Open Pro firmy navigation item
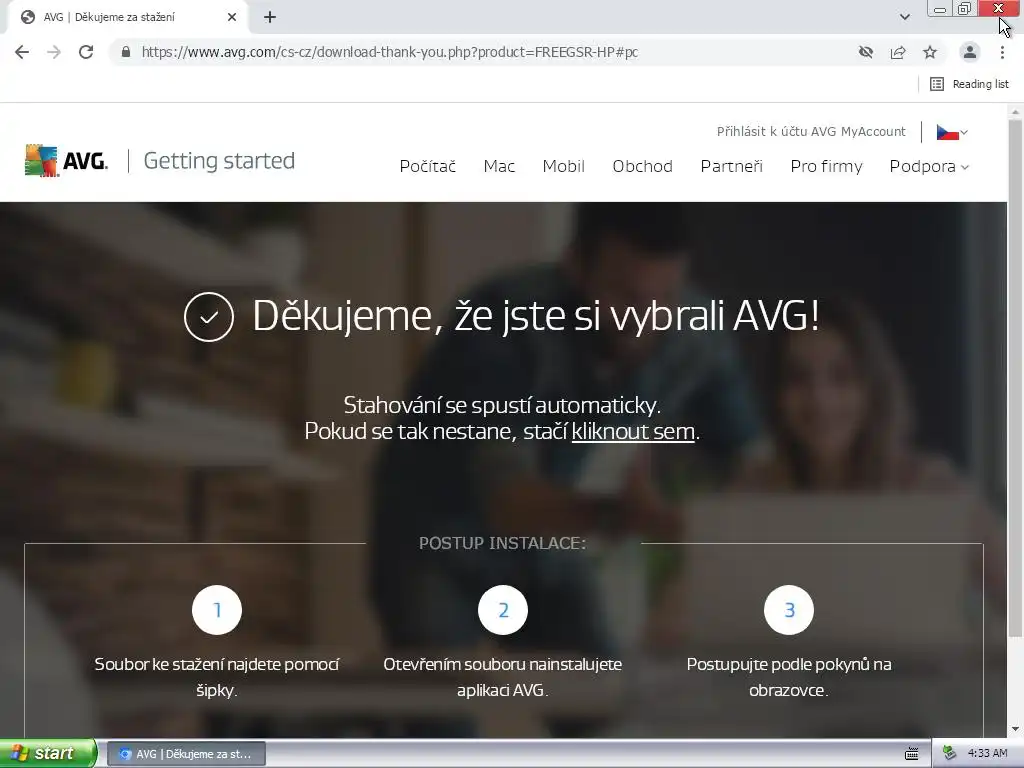This screenshot has height=768, width=1024. (x=826, y=167)
